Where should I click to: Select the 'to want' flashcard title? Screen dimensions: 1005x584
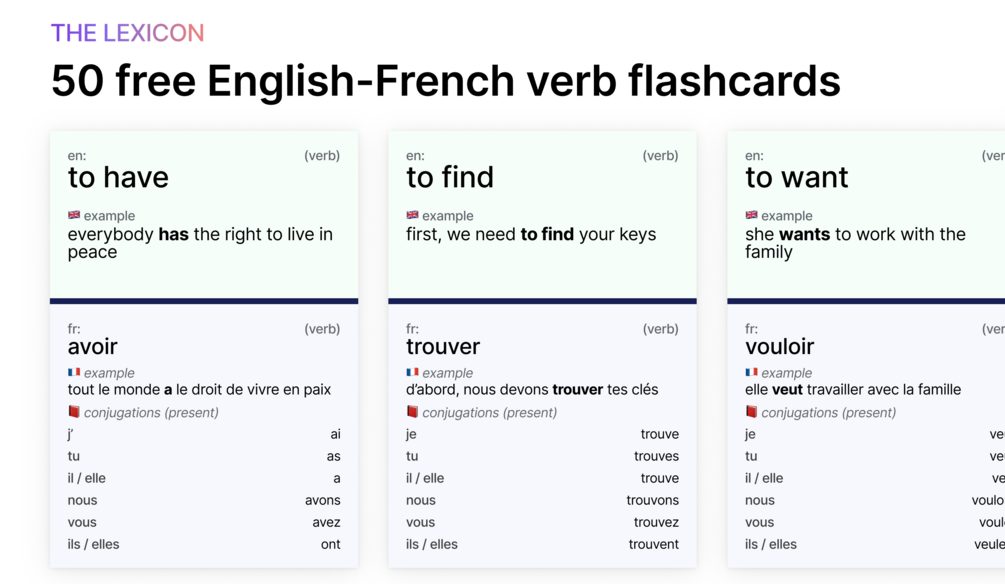[x=796, y=178]
